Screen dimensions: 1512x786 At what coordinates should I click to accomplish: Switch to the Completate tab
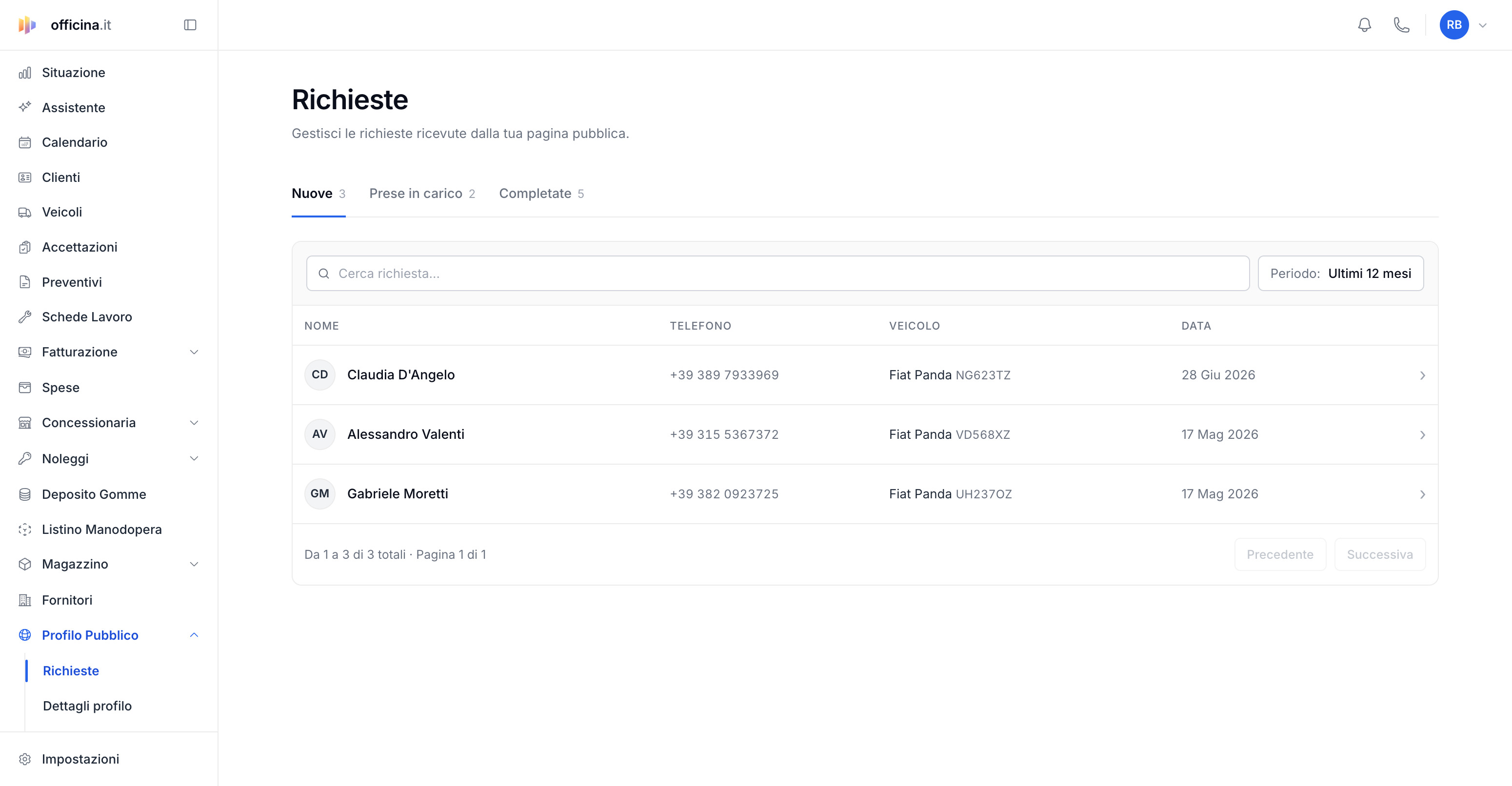[541, 194]
